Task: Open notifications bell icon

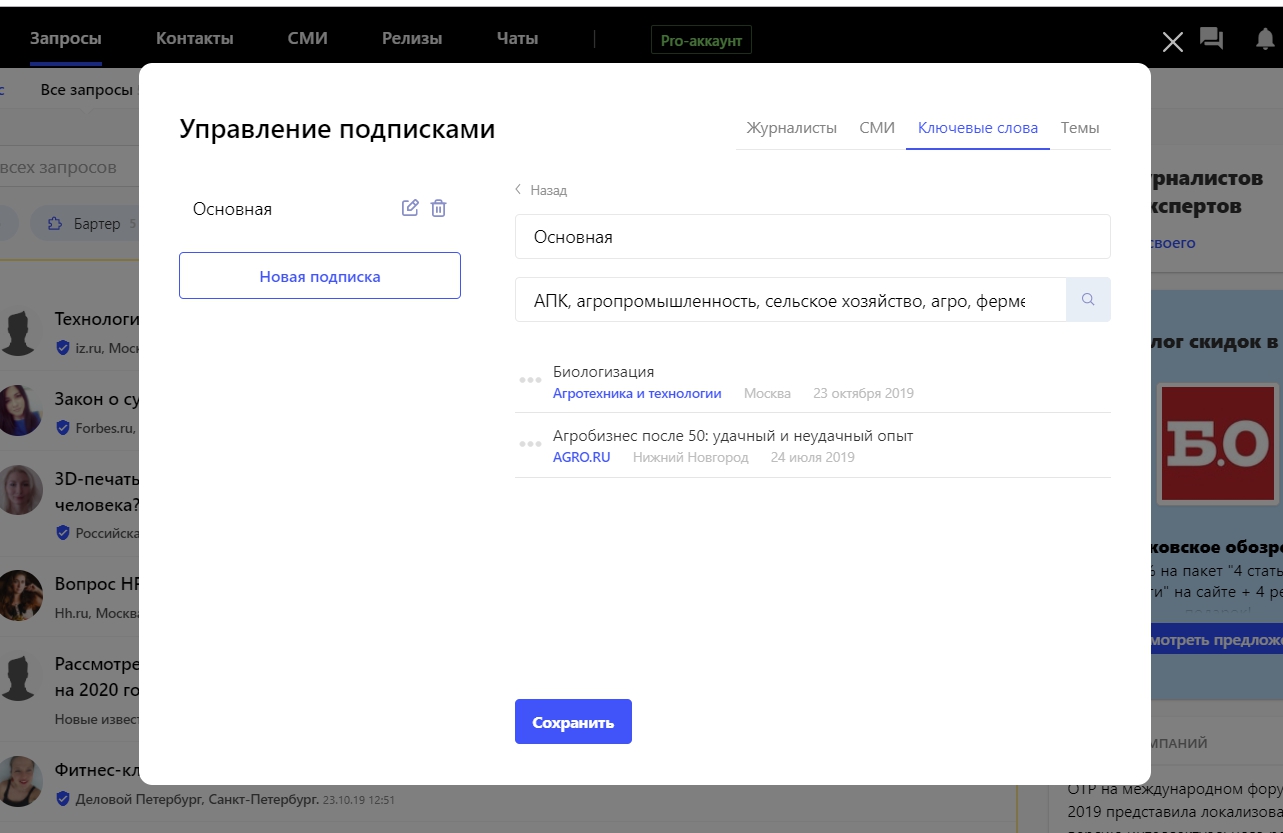Action: pos(1265,39)
